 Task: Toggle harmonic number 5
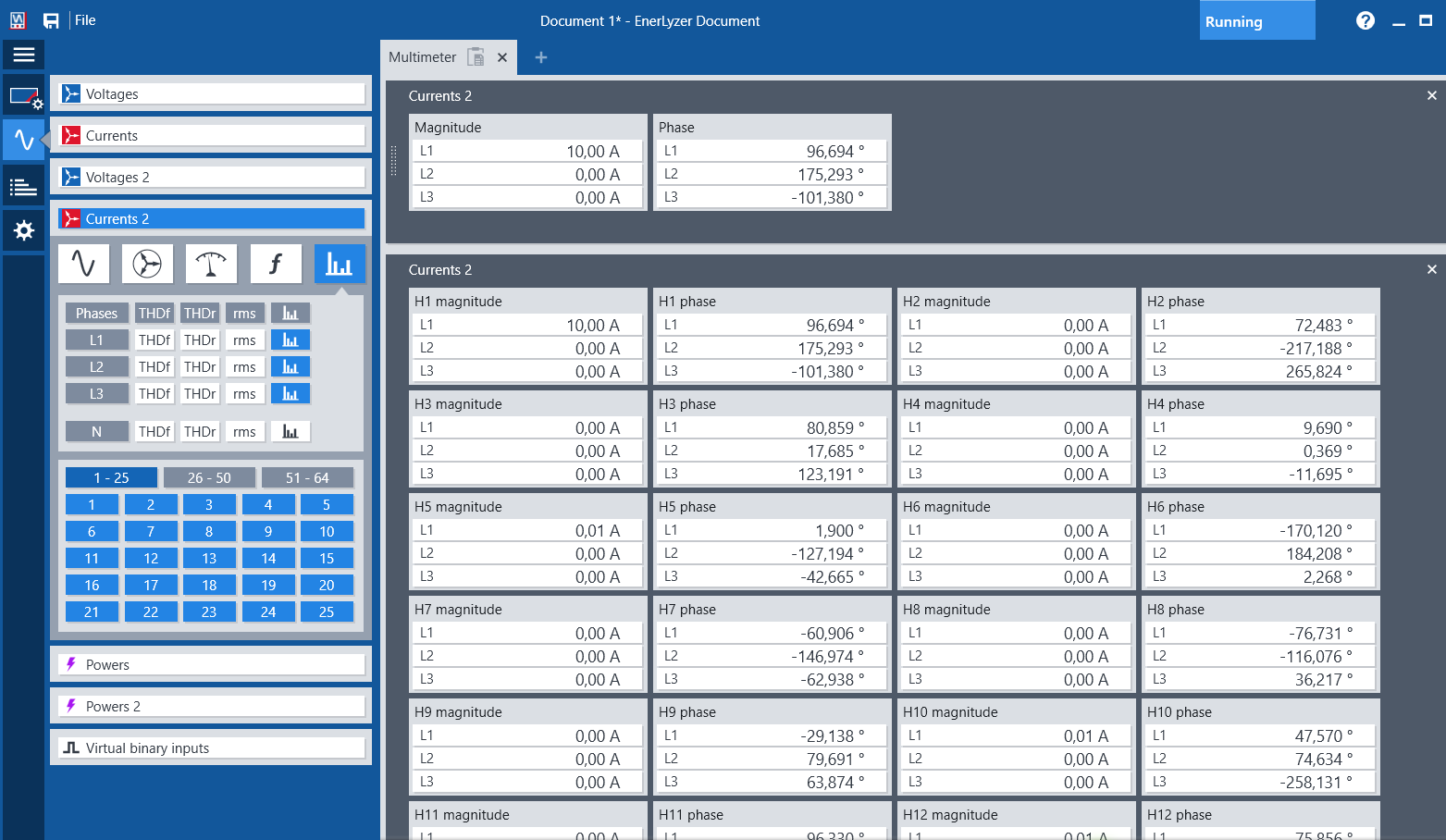pyautogui.click(x=327, y=505)
